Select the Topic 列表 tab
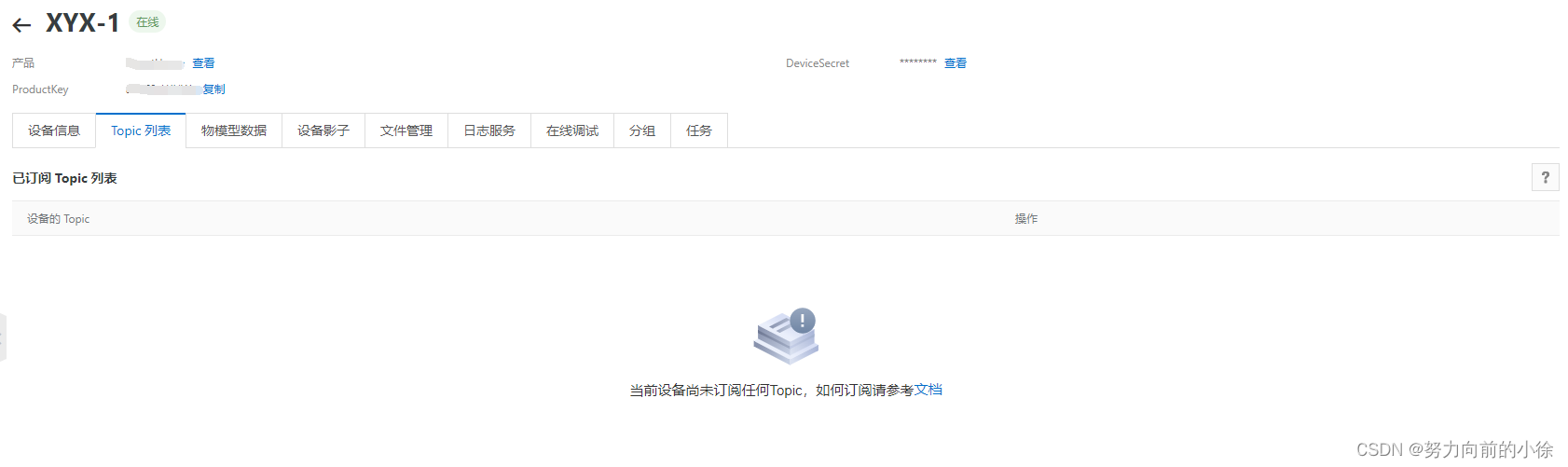This screenshot has height=467, width=1568. pos(141,130)
